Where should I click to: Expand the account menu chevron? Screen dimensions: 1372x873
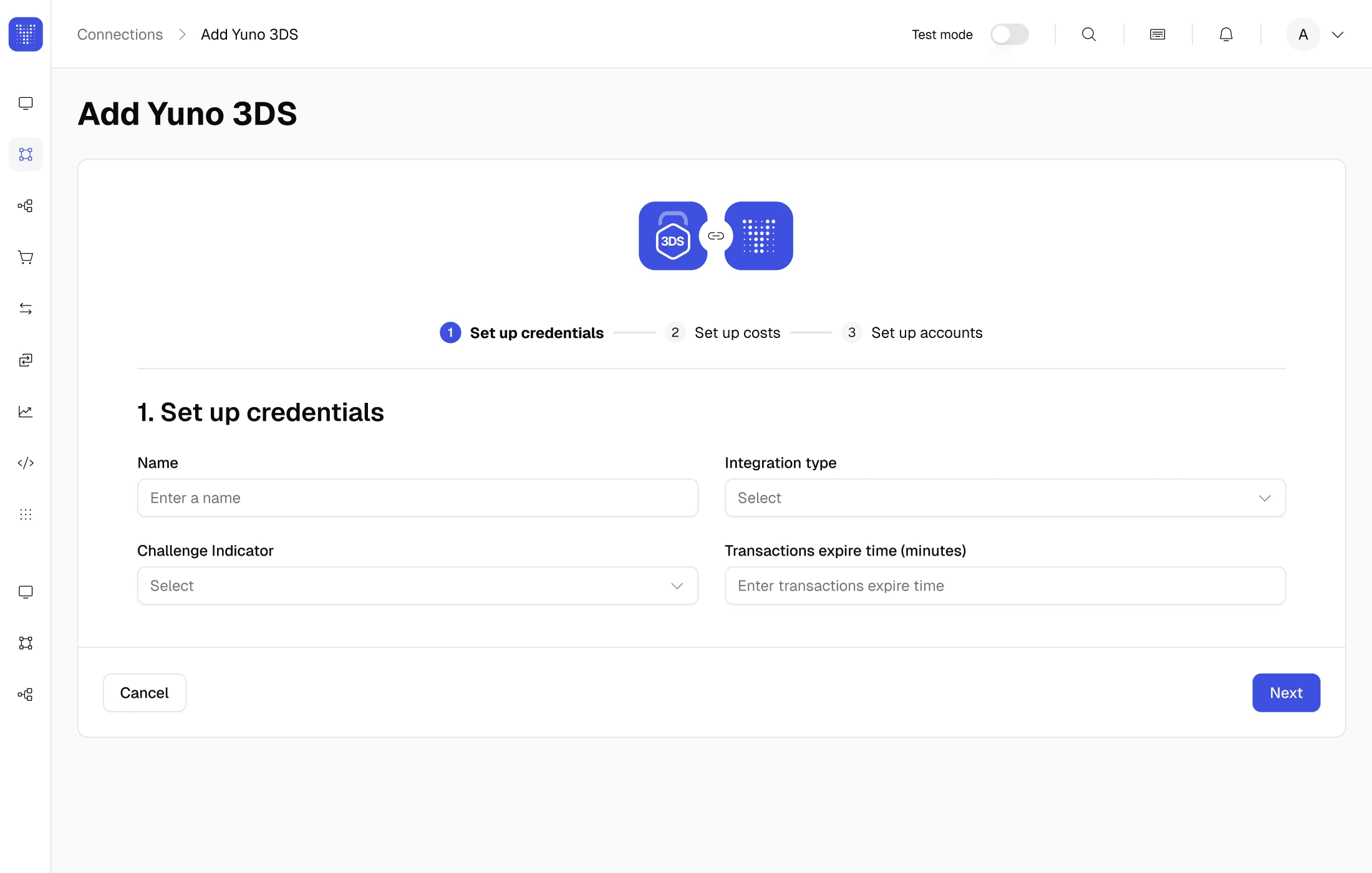click(1338, 35)
